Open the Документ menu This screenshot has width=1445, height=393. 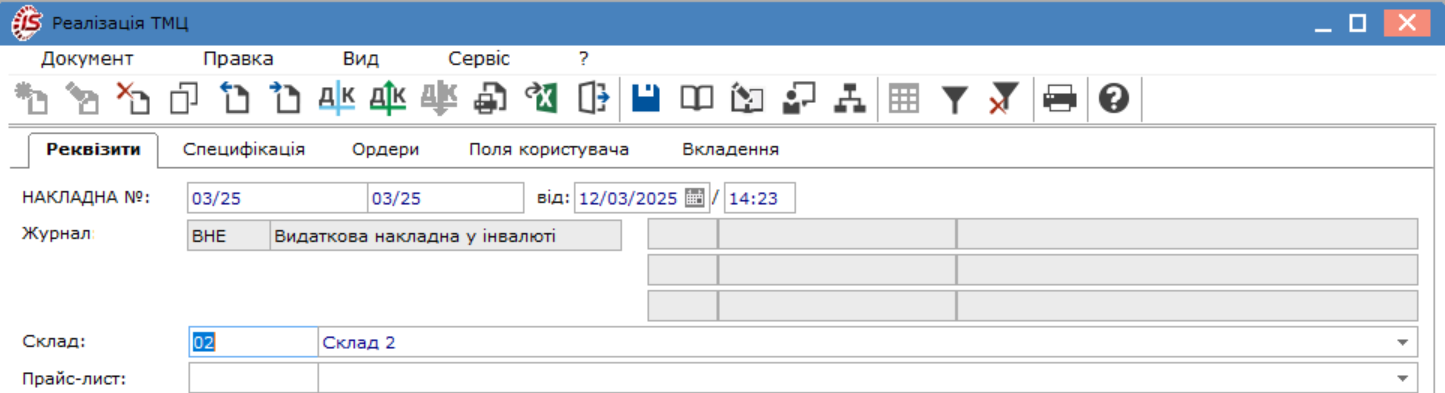87,59
